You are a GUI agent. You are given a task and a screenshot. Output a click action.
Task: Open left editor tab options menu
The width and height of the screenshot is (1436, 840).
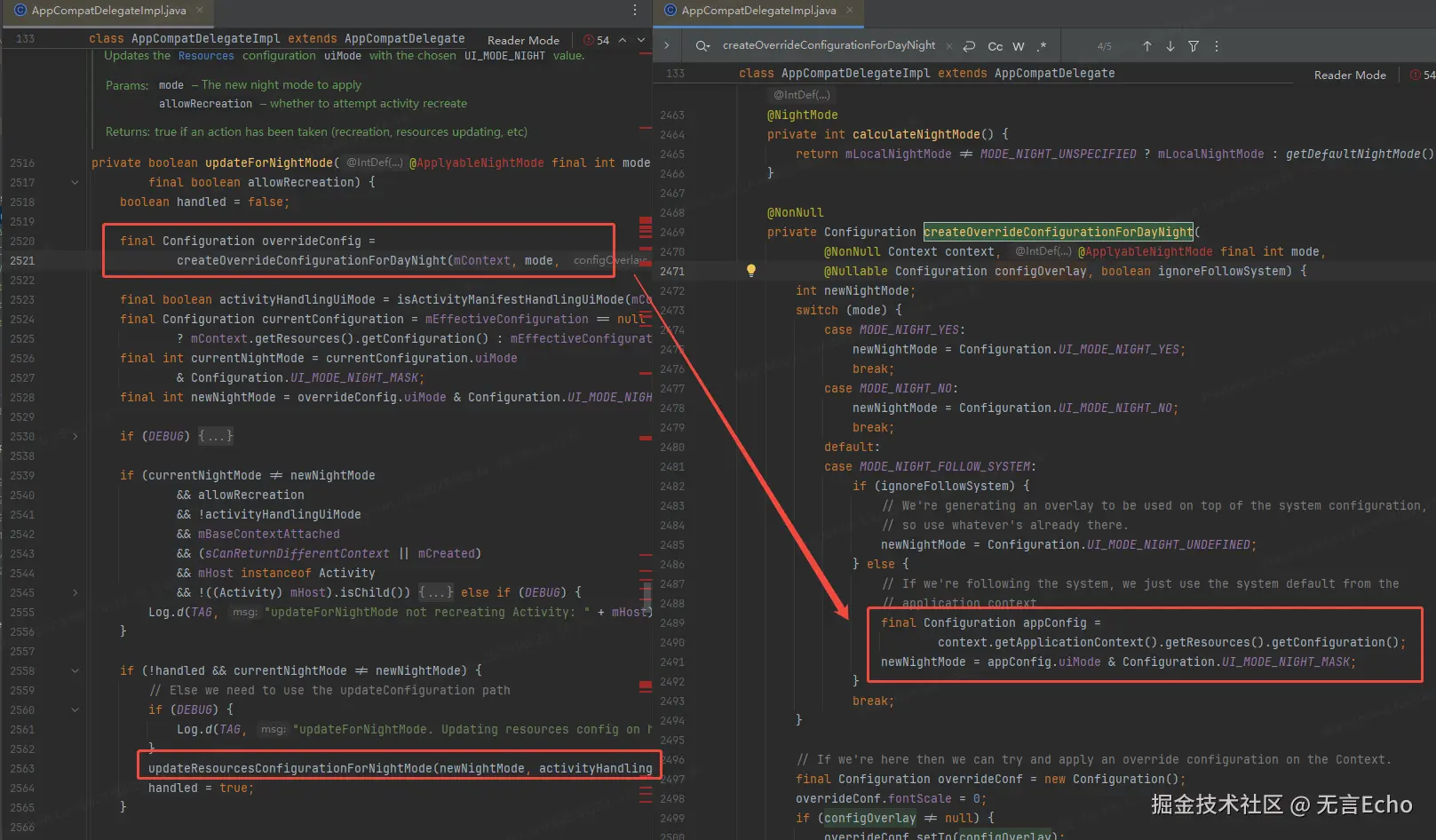[634, 11]
